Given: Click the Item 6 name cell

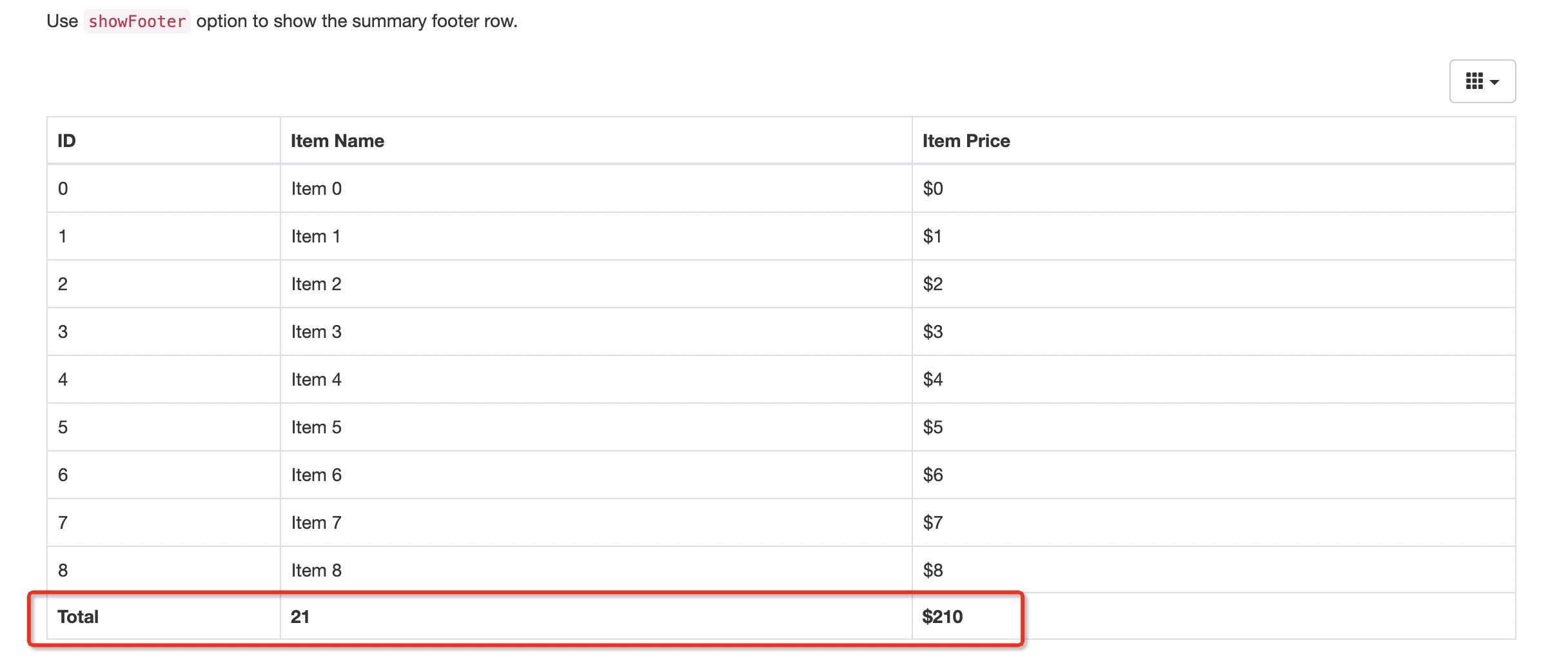Looking at the screenshot, I should pyautogui.click(x=596, y=475).
